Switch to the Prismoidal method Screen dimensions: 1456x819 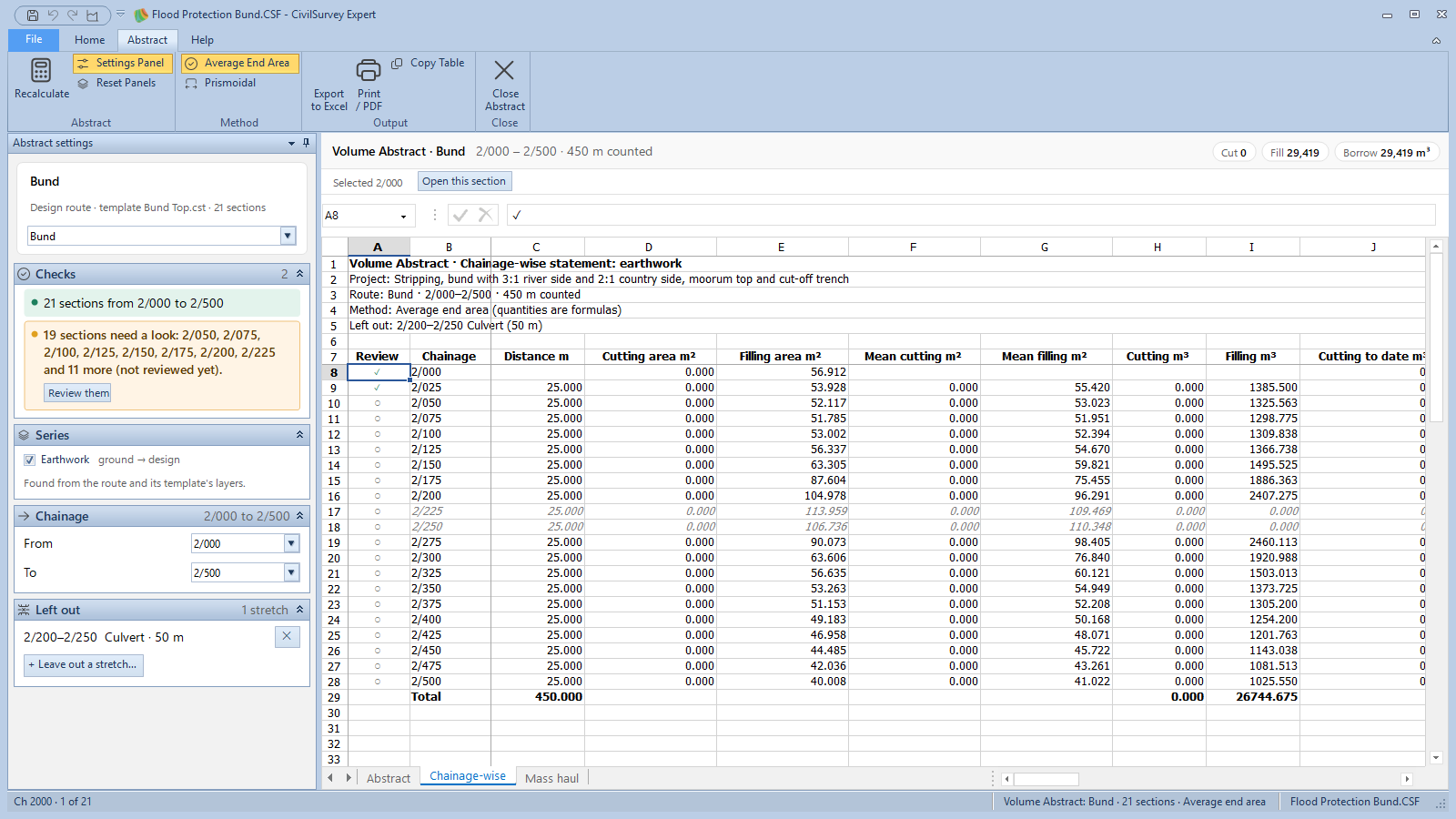(221, 83)
